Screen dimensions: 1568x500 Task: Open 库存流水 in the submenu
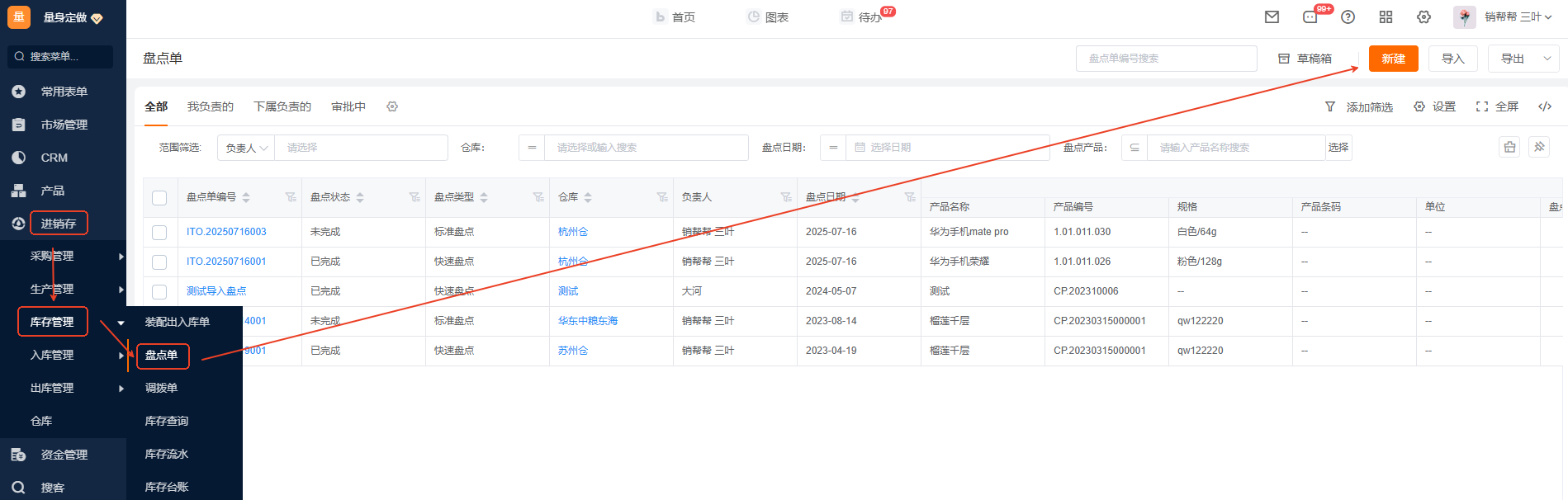point(167,454)
